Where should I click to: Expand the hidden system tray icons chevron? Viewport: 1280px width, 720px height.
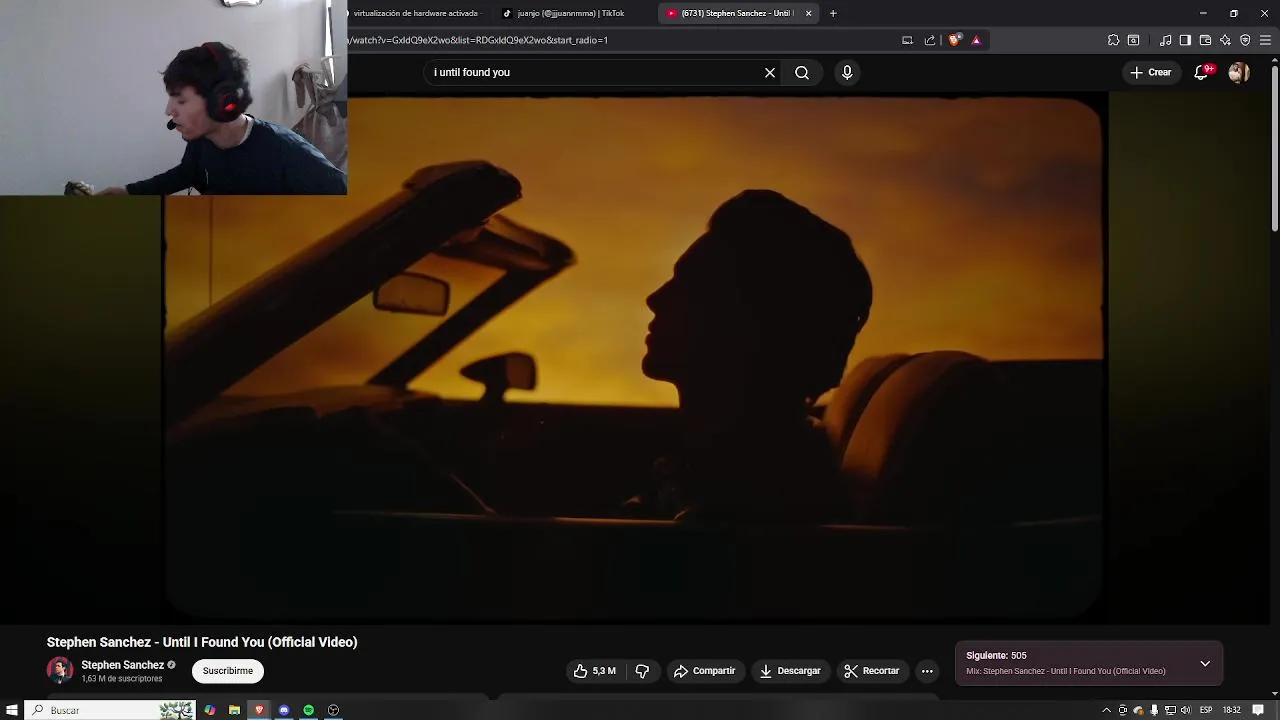(x=1106, y=710)
